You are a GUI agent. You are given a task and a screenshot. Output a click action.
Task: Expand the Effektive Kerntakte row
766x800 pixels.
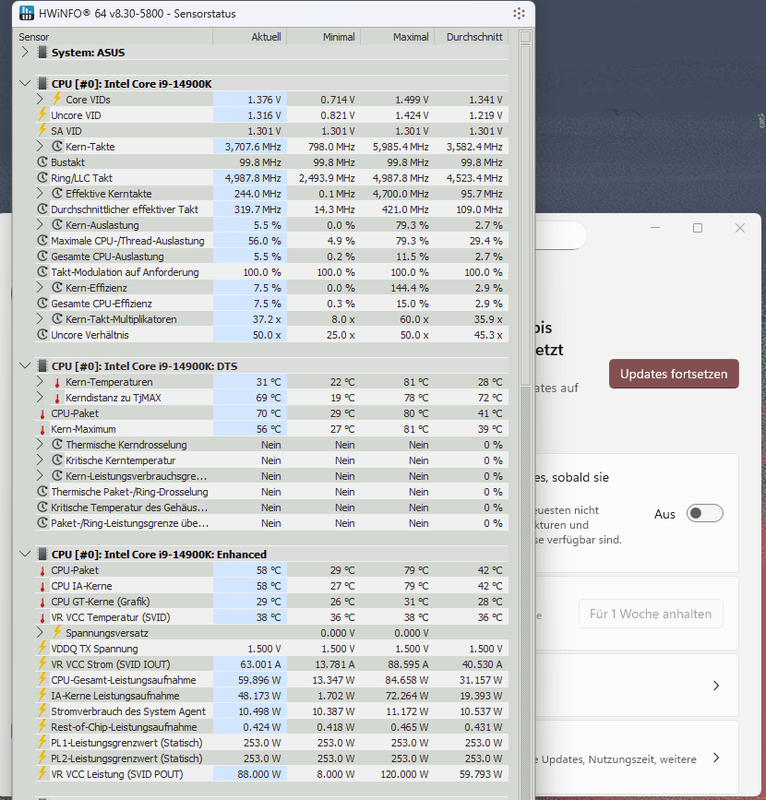(41, 193)
